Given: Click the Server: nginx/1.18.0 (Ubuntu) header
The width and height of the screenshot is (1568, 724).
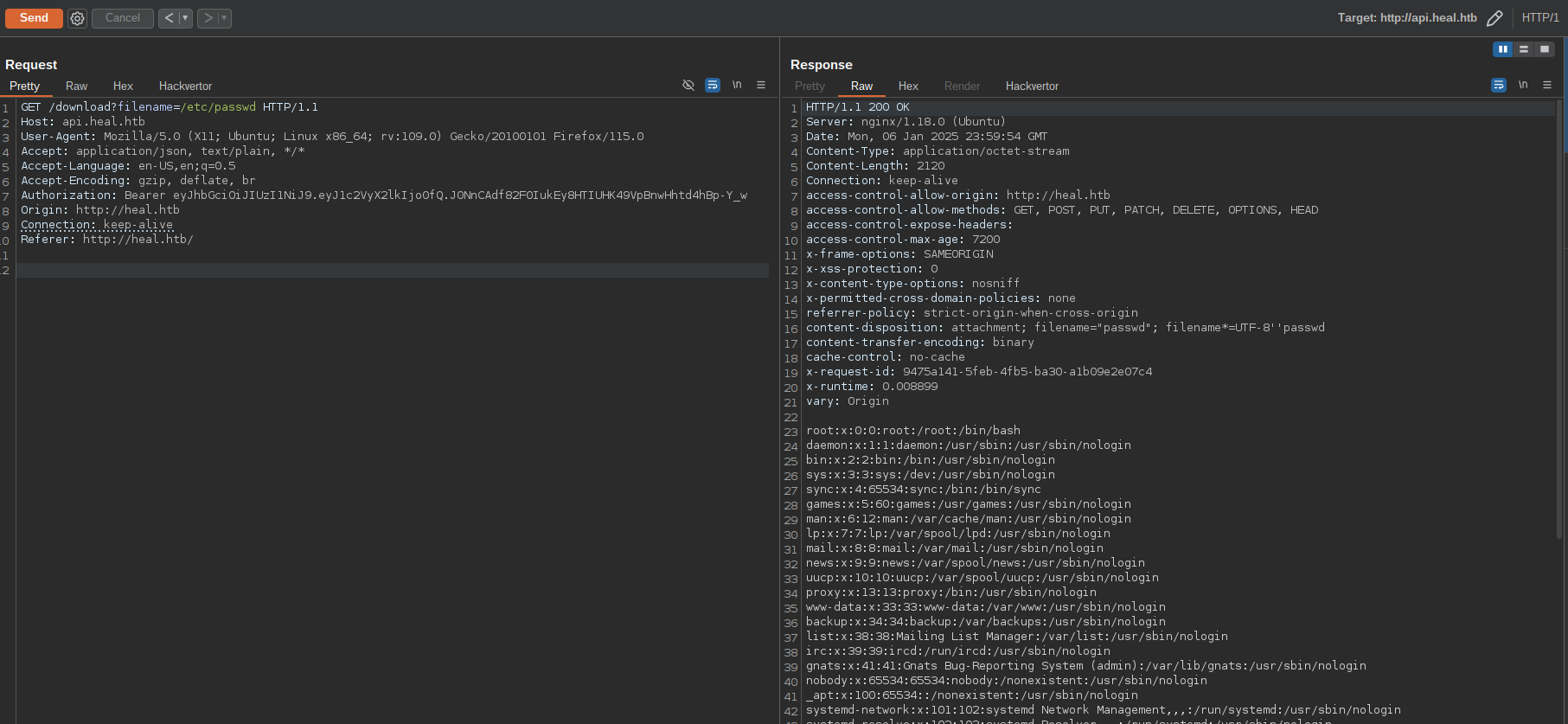Looking at the screenshot, I should [906, 122].
